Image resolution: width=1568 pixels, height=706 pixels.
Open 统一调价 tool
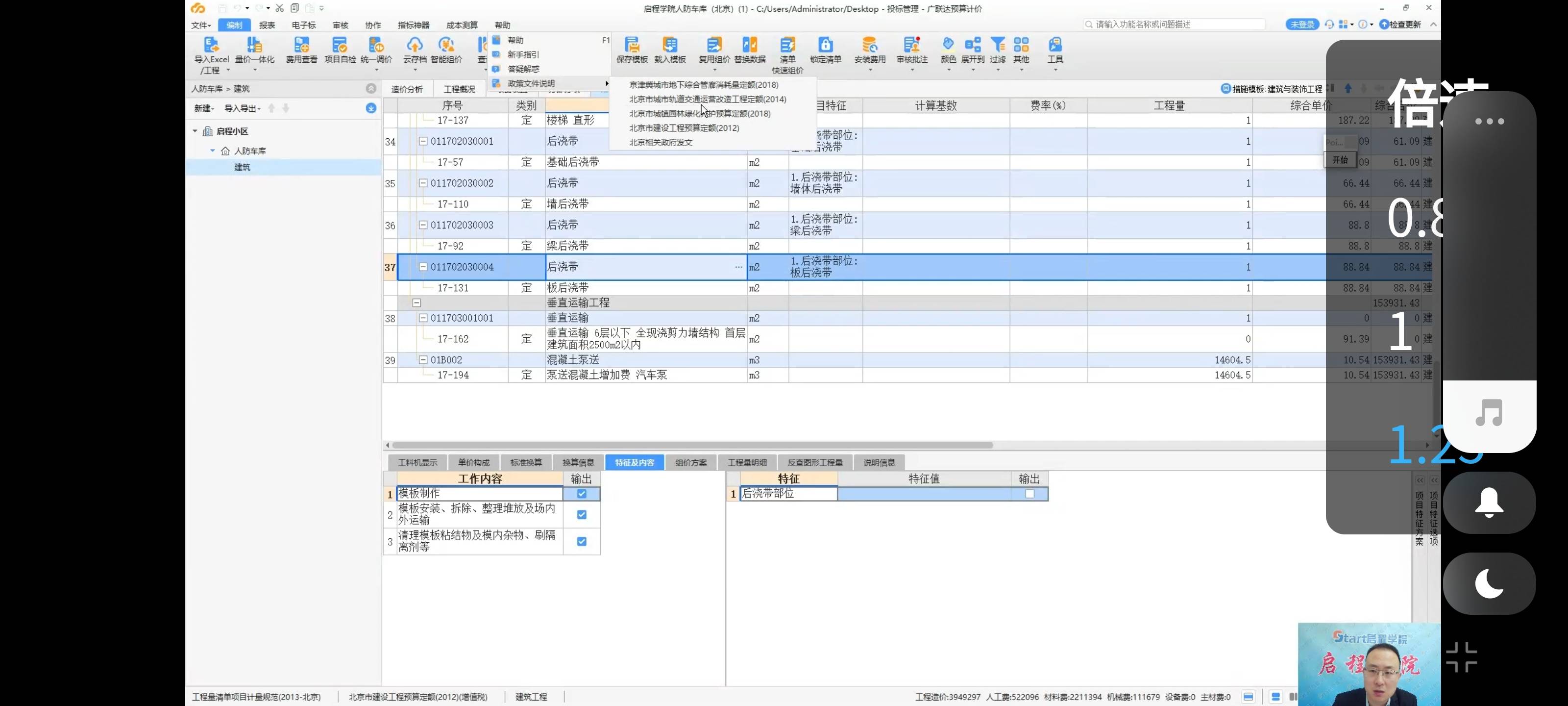376,50
